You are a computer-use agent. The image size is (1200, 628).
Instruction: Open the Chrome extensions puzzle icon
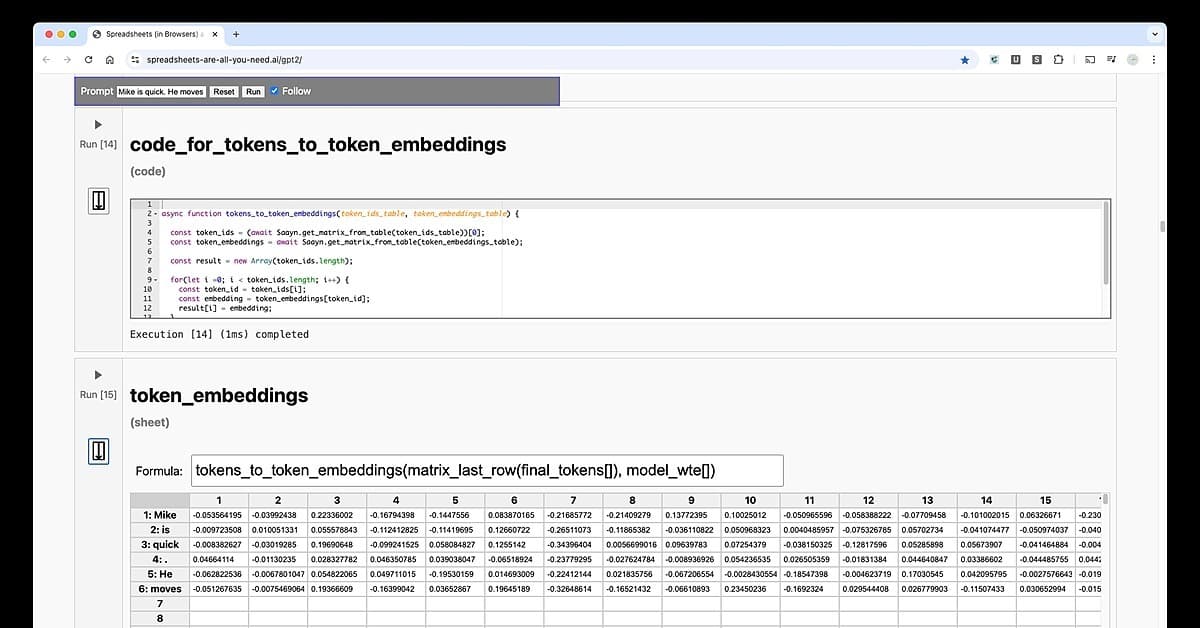[x=1058, y=60]
